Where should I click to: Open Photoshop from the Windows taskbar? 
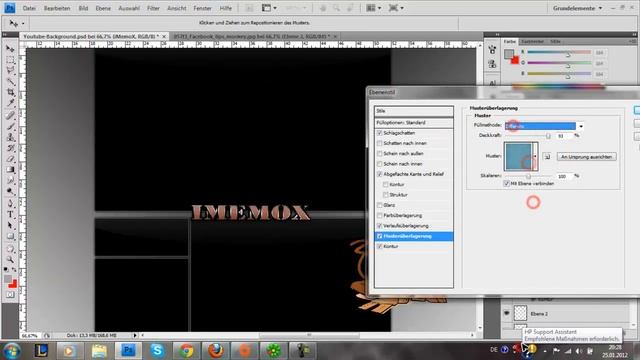click(128, 350)
